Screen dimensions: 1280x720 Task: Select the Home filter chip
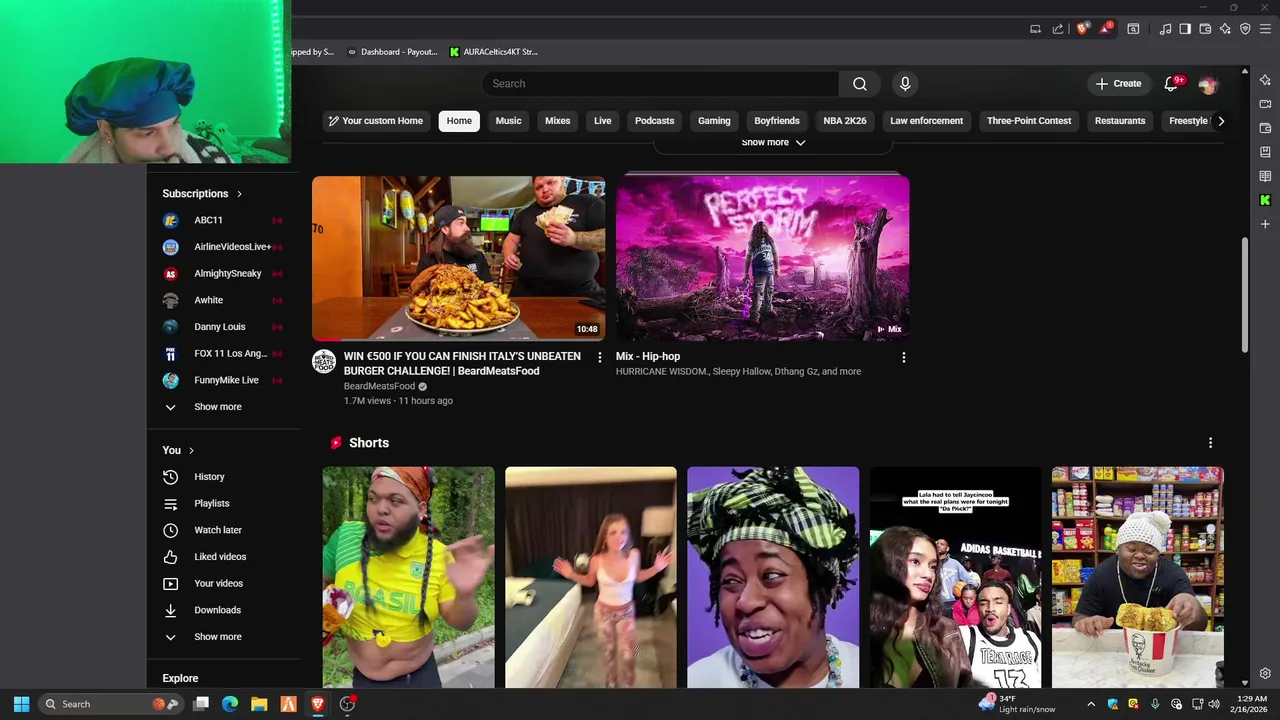click(459, 121)
